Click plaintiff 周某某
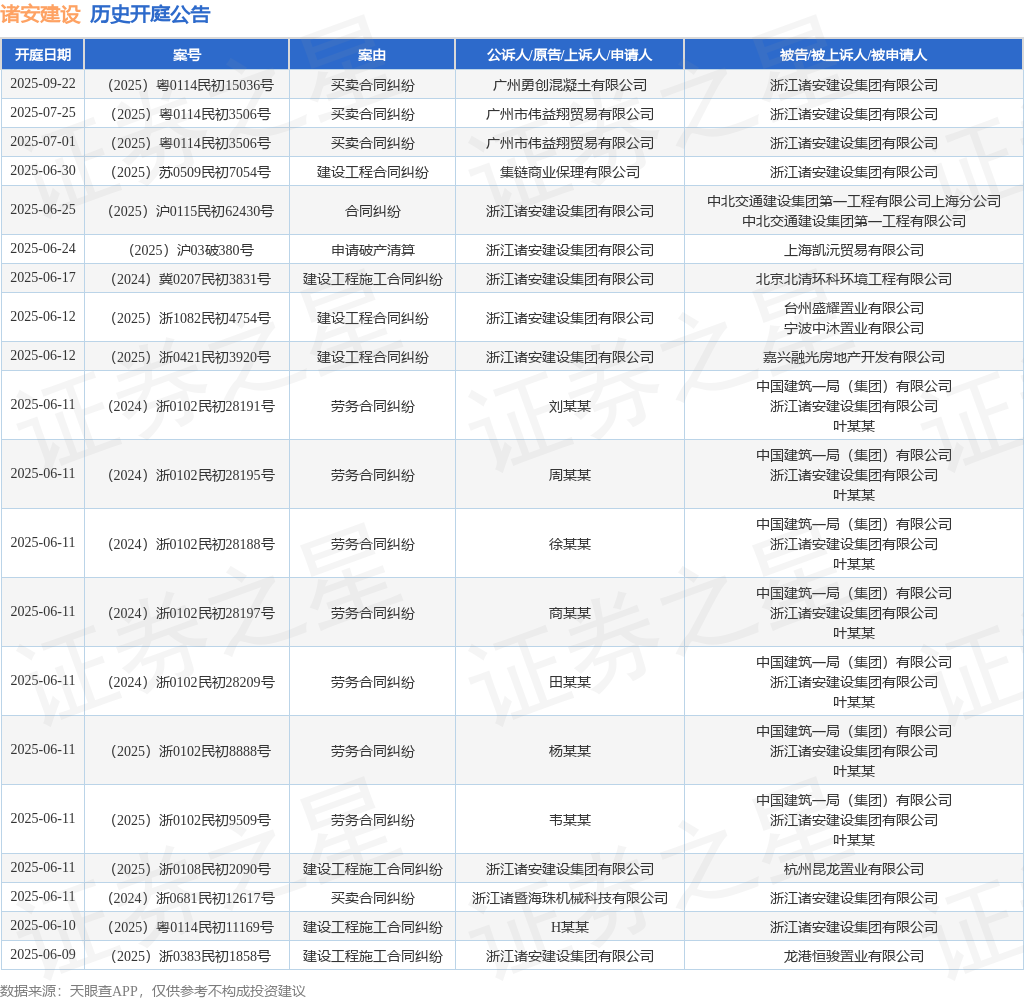The image size is (1024, 1000). [x=569, y=475]
